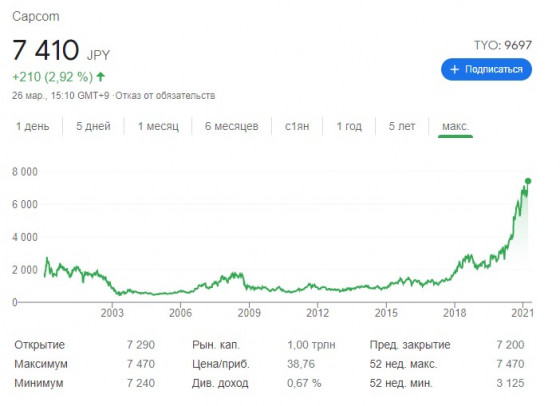Switch to the 1 год tab
560x406 pixels.
pos(349,126)
